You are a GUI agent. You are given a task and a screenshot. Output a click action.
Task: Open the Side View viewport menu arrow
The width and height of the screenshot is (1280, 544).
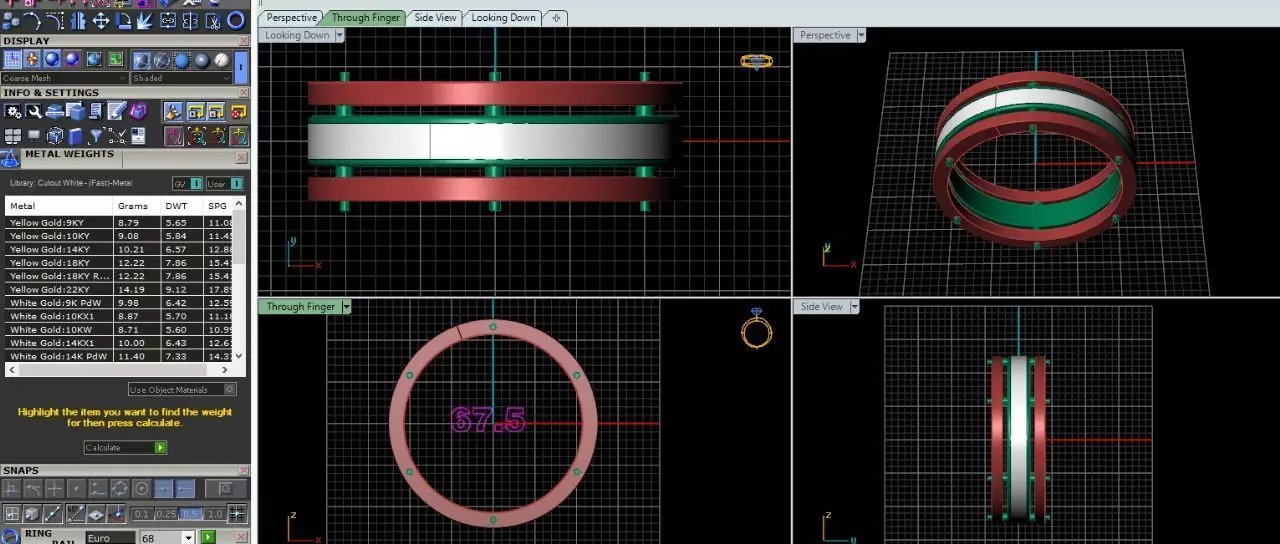[853, 307]
